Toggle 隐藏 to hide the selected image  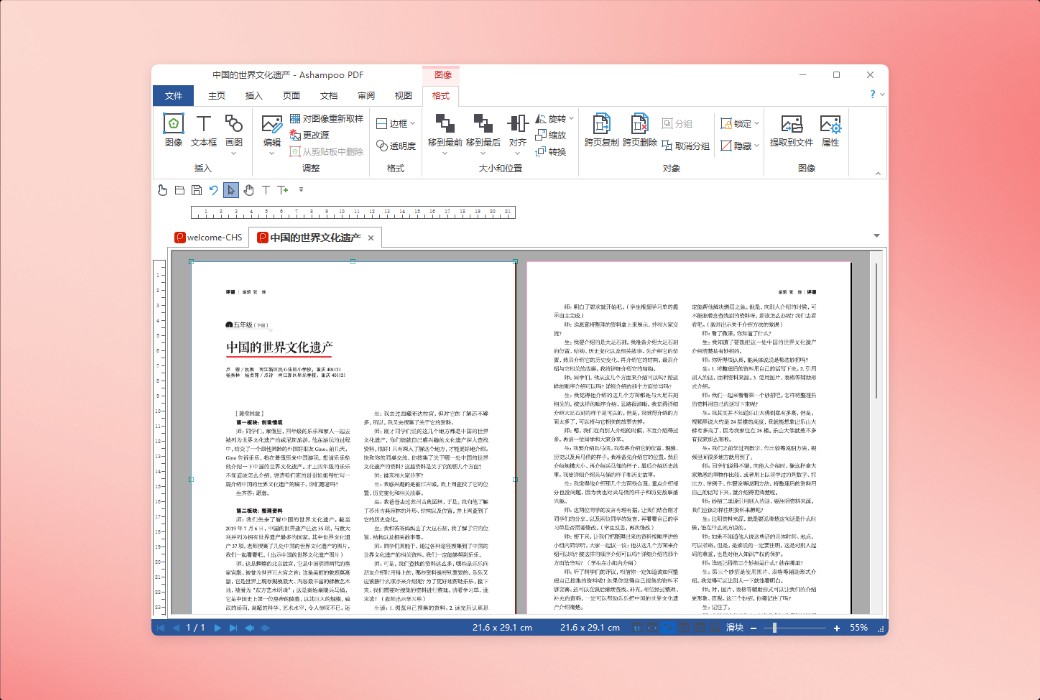pos(736,146)
